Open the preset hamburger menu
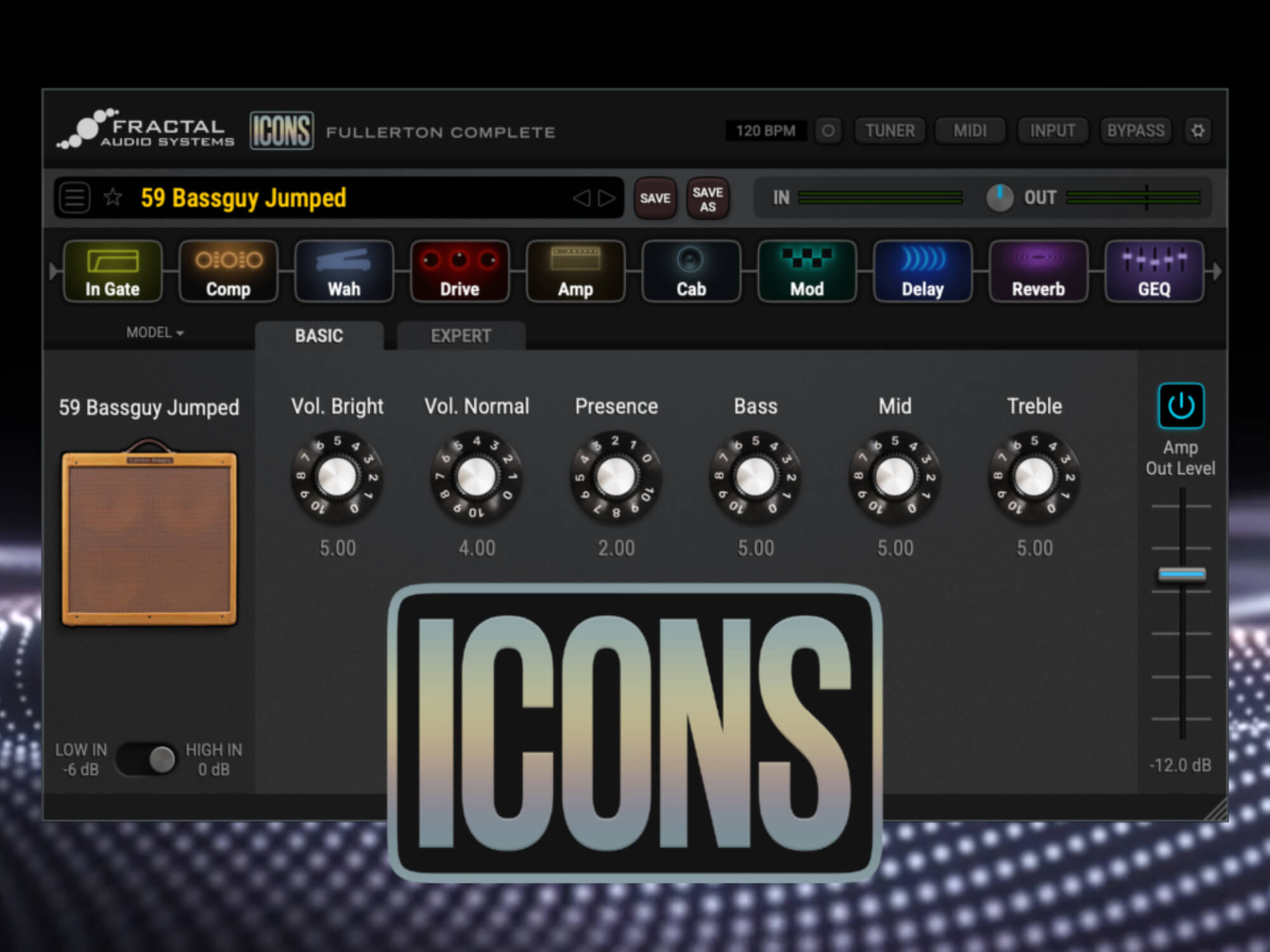Viewport: 1270px width, 952px height. pyautogui.click(x=74, y=197)
